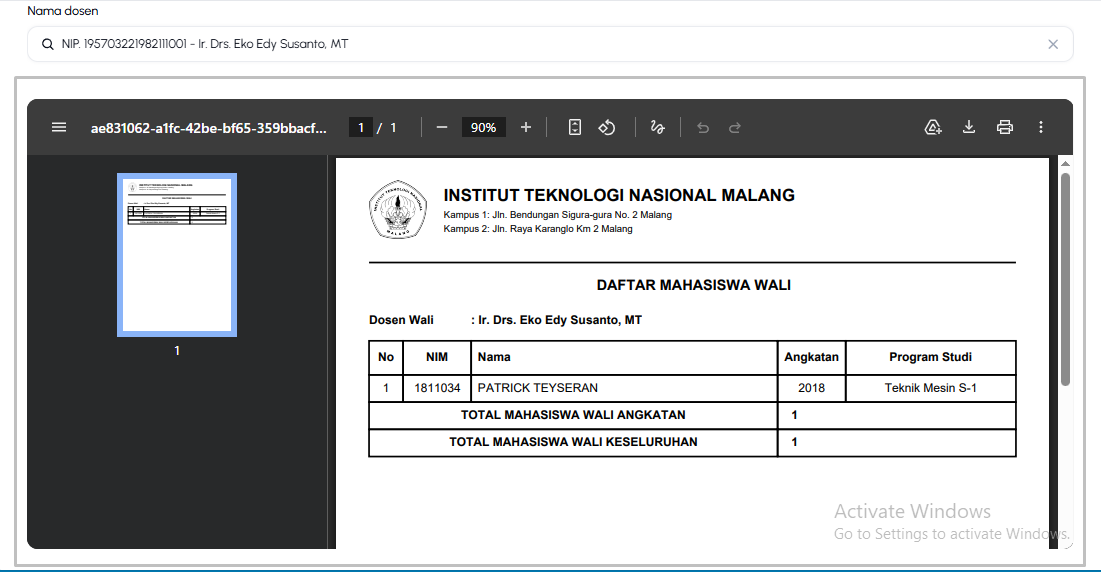Image resolution: width=1101 pixels, height=572 pixels.
Task: Select the page 1 thumbnail
Action: (x=177, y=255)
